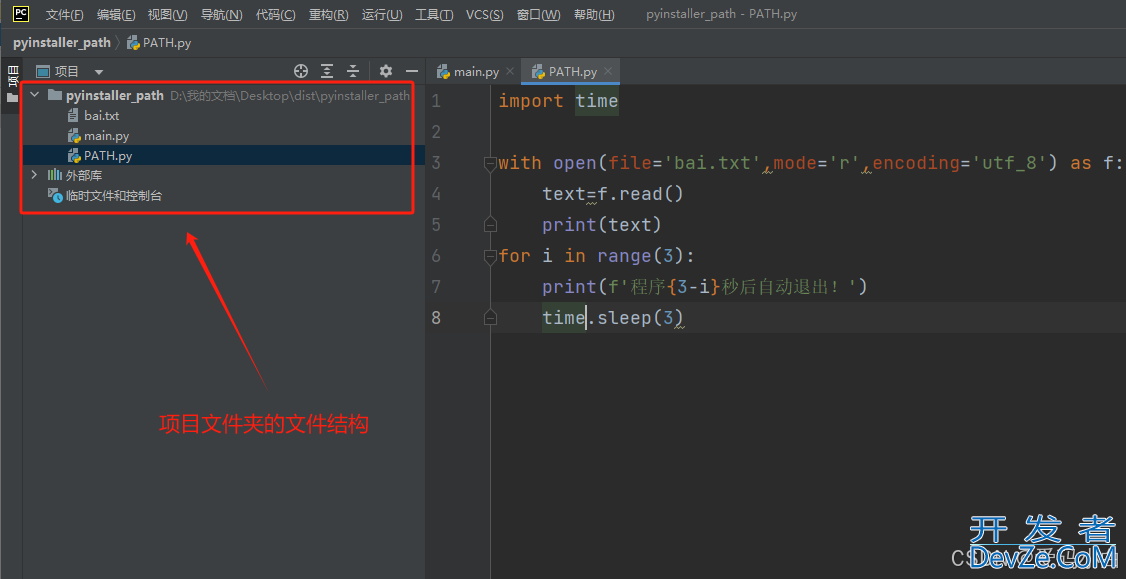Click line number 4 in gutter
Screen dimensions: 1126x579
click(436, 194)
